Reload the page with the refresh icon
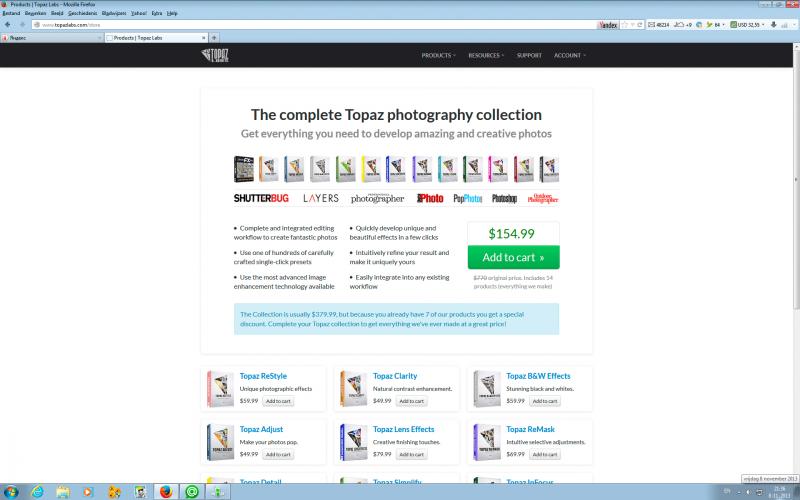 (x=640, y=24)
